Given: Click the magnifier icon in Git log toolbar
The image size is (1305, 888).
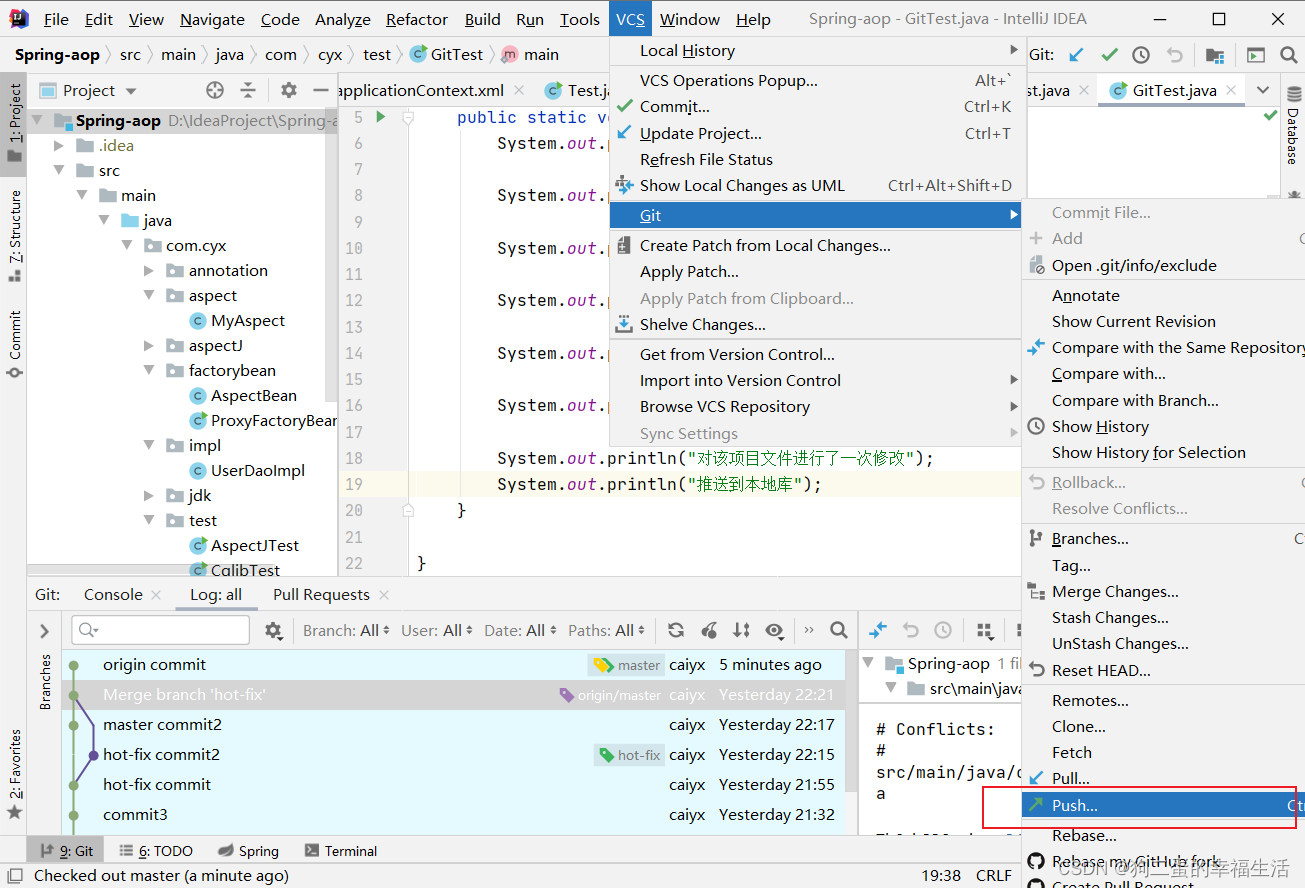Looking at the screenshot, I should [x=839, y=630].
